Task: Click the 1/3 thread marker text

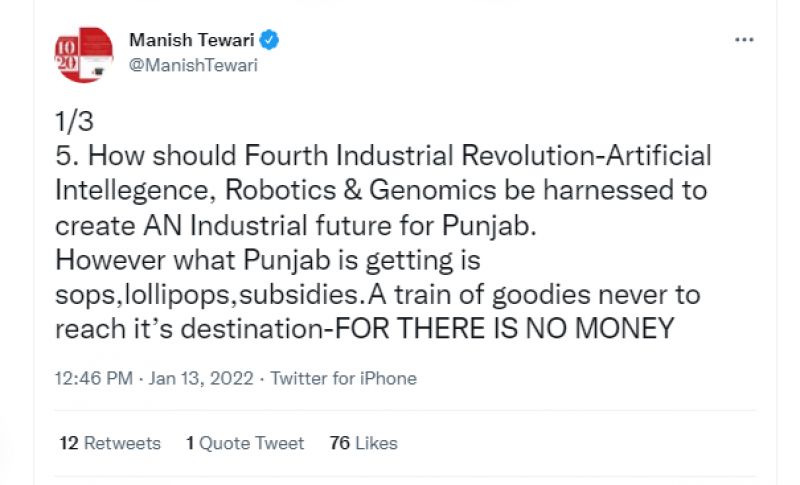Action: pos(74,122)
